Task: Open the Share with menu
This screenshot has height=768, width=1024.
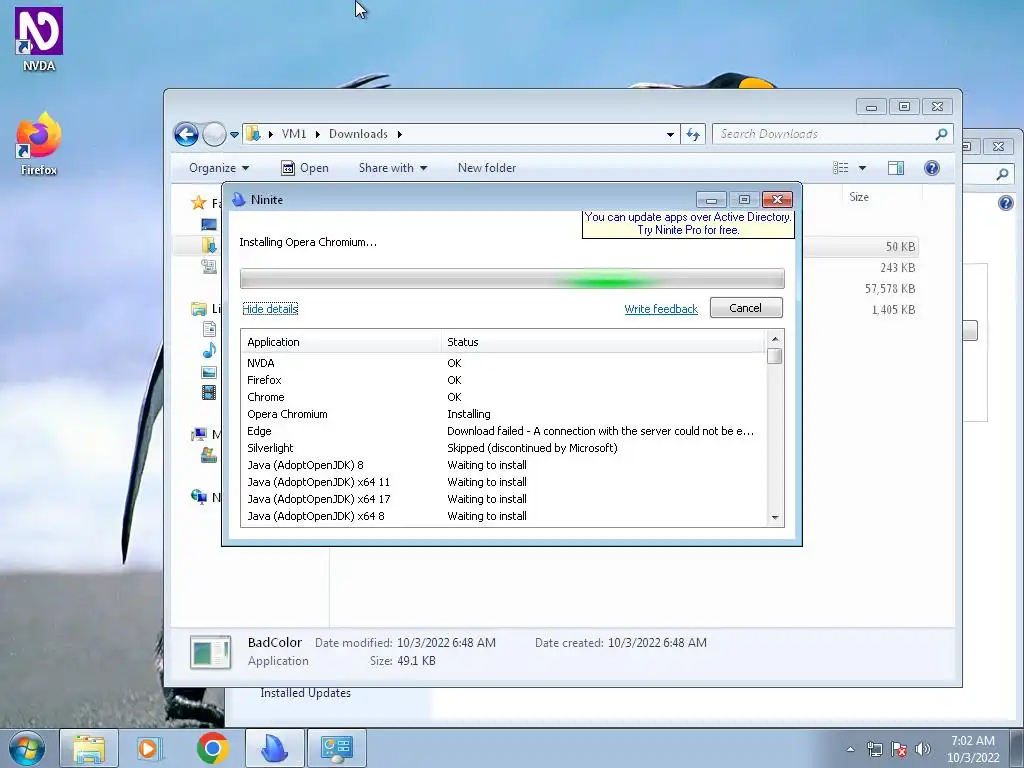Action: click(392, 168)
